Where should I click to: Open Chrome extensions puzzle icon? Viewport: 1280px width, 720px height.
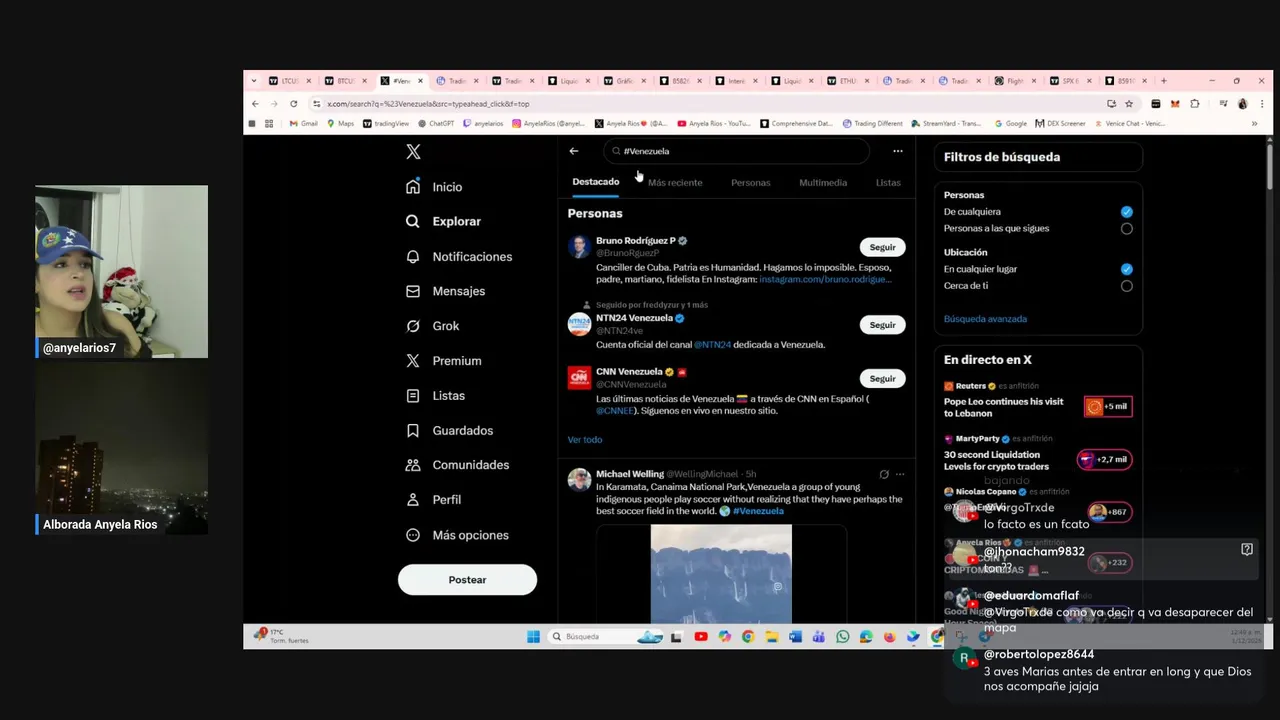tap(1194, 104)
